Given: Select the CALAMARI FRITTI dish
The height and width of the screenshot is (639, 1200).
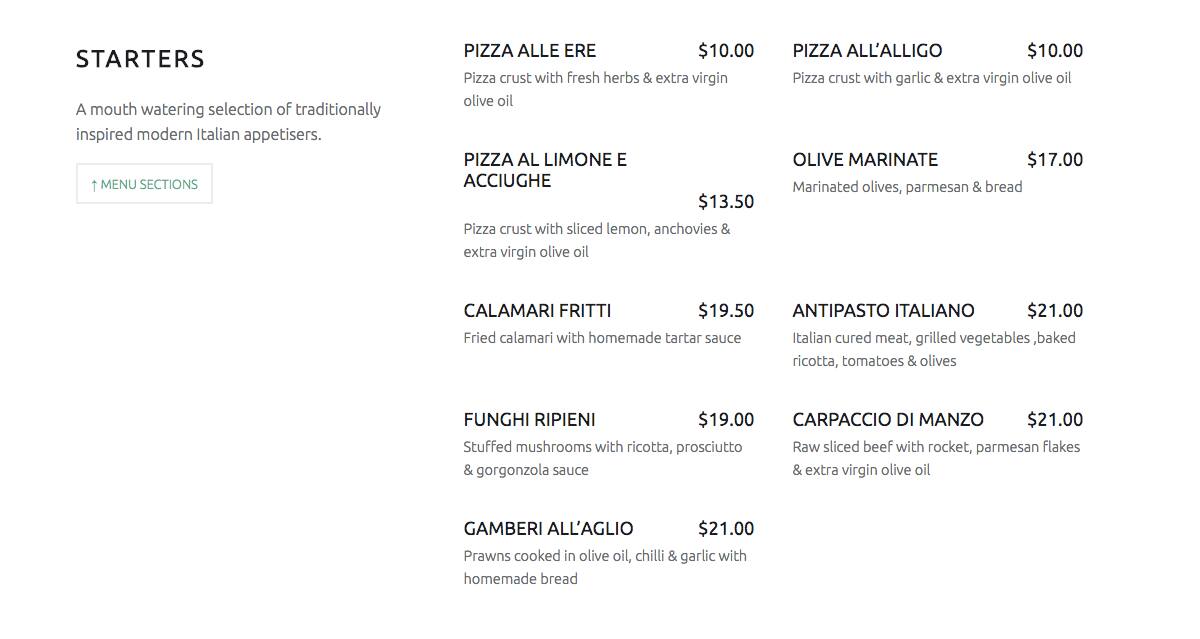Looking at the screenshot, I should click(x=538, y=310).
